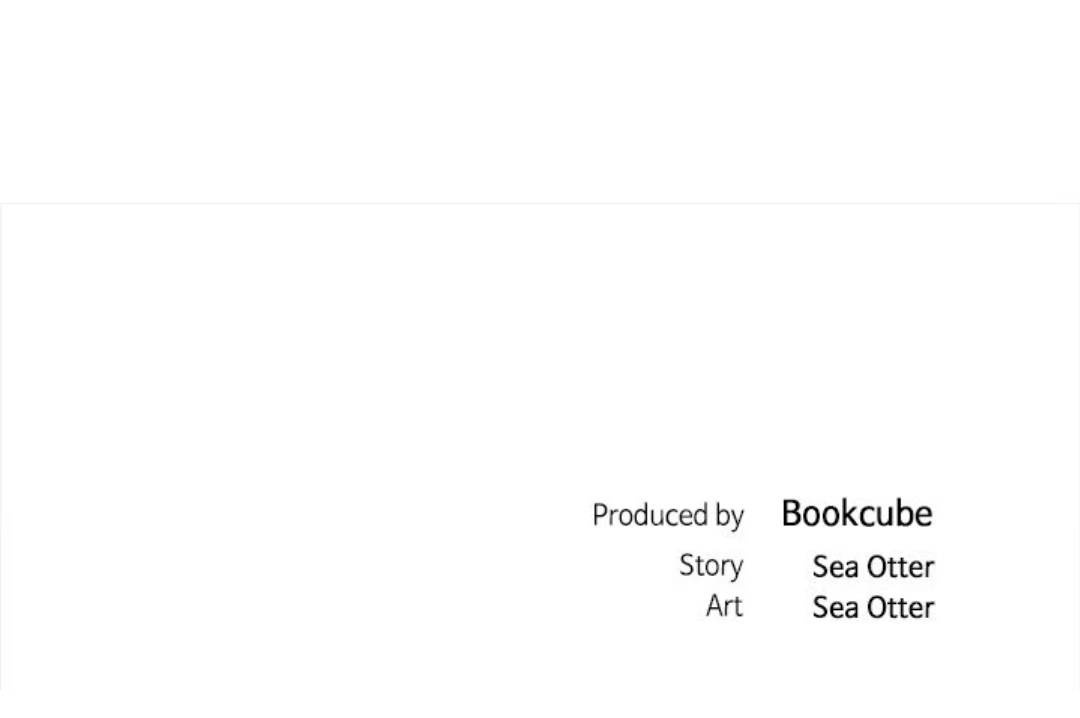Click the capital B of Bookcube

click(x=790, y=514)
